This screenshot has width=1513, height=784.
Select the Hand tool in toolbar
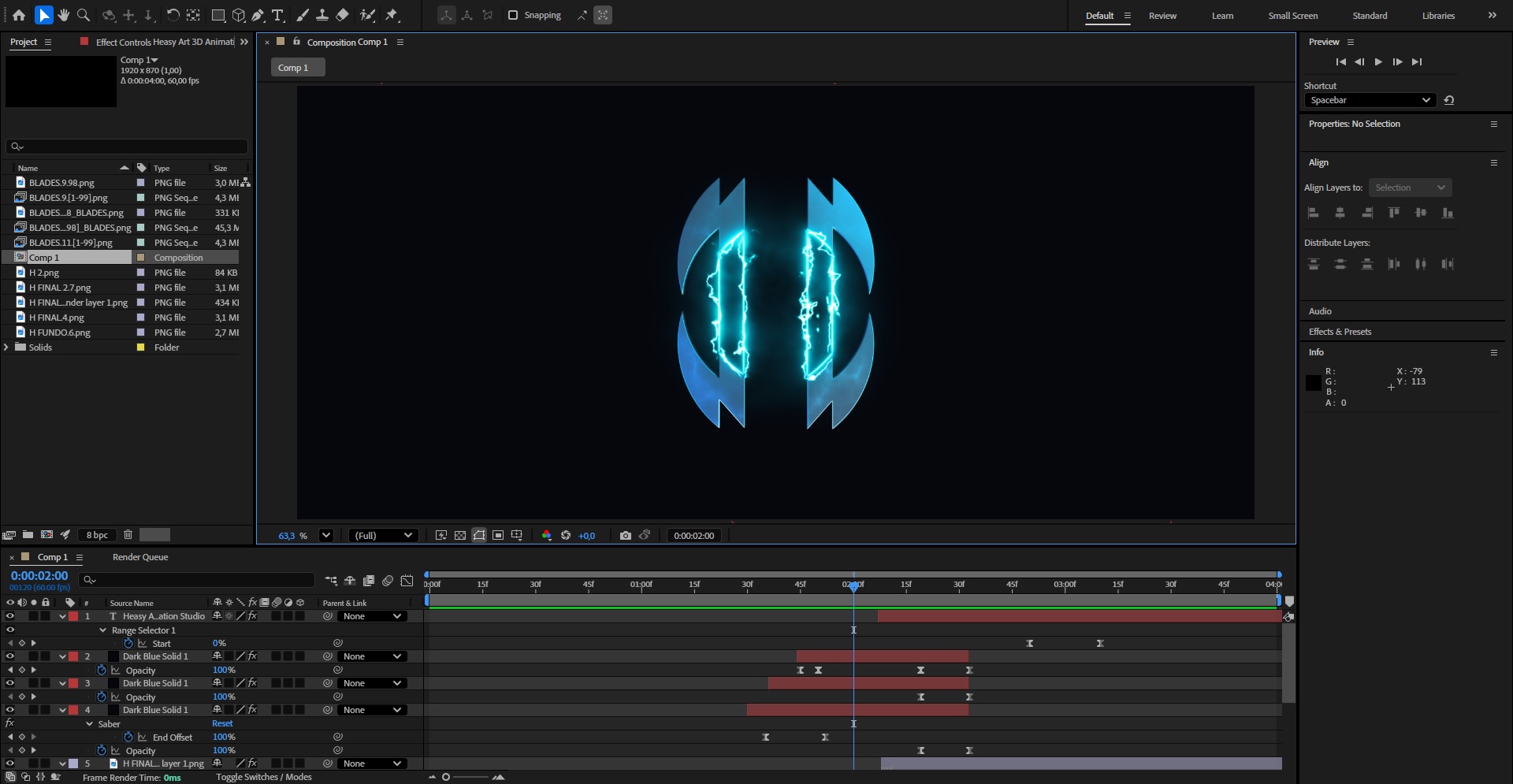(63, 15)
